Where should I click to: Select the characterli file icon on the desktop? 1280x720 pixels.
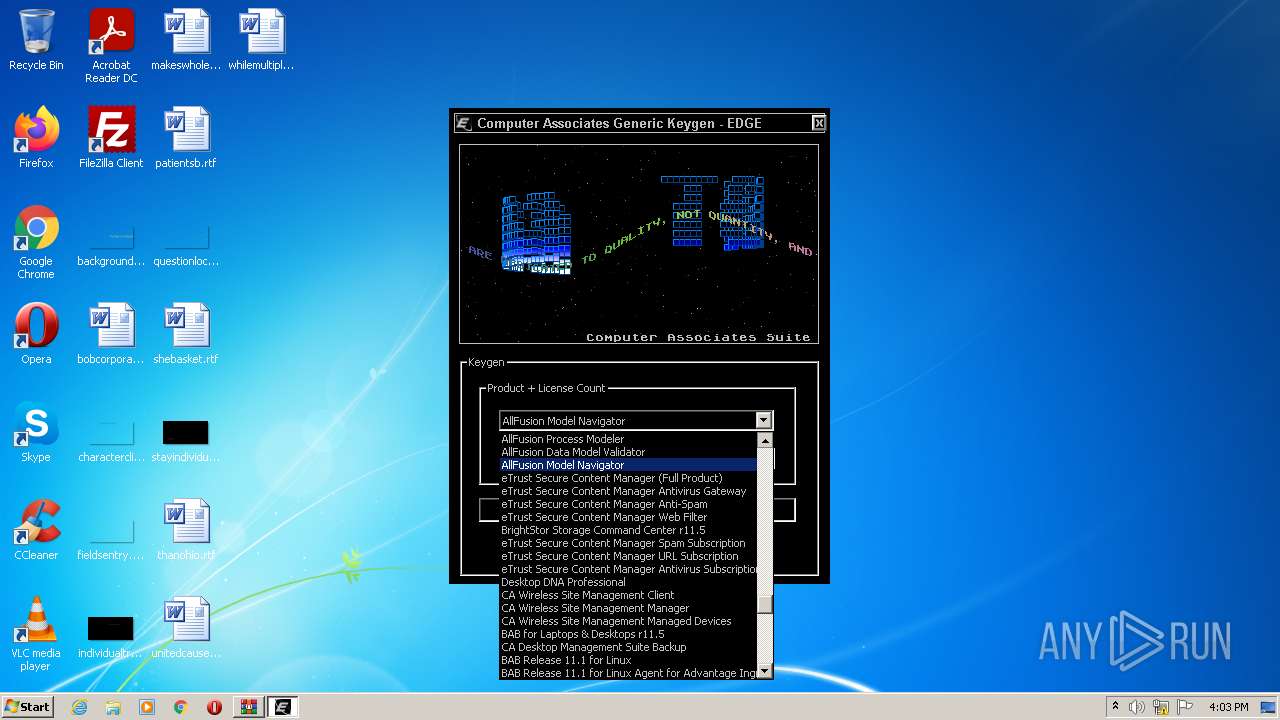tap(111, 442)
